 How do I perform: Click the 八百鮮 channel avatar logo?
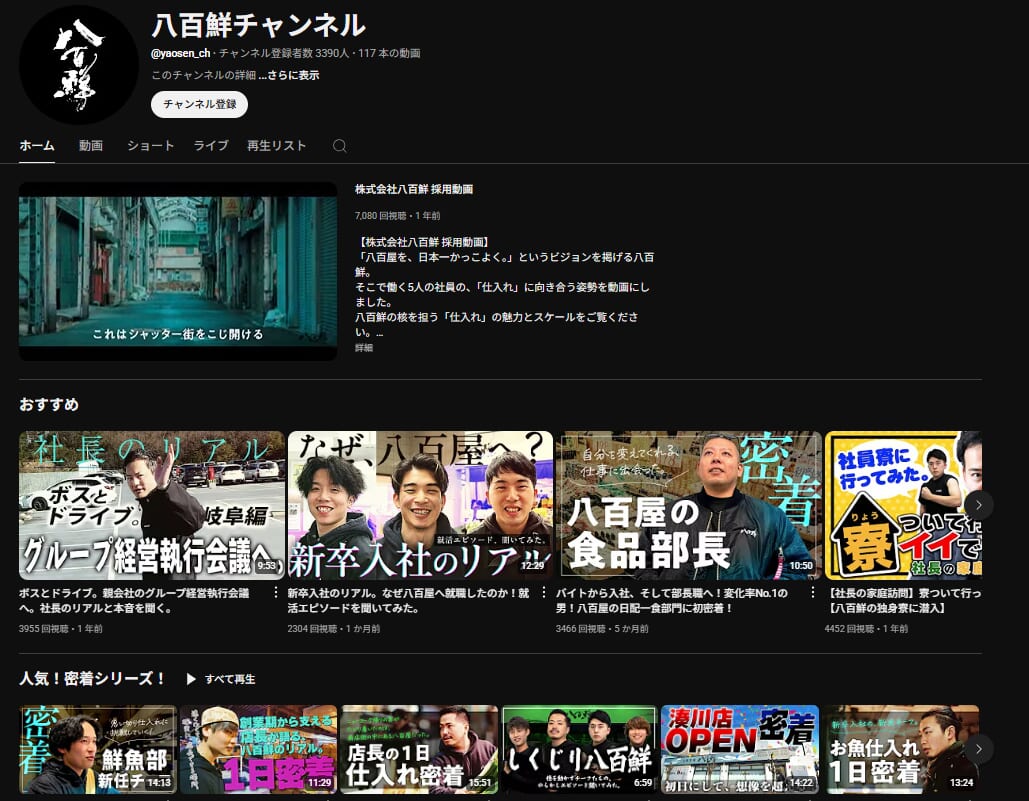[79, 64]
